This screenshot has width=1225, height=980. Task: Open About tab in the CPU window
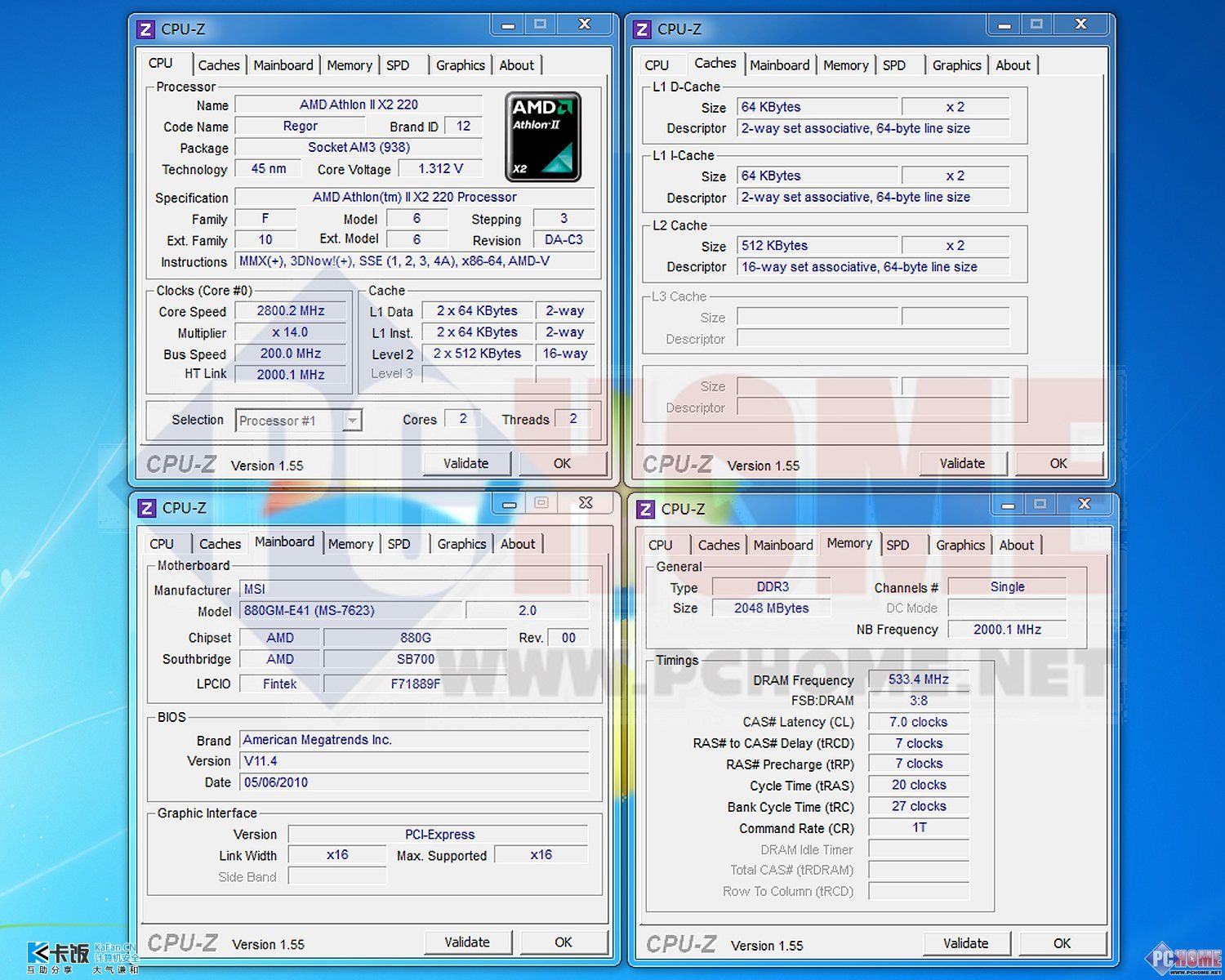(517, 65)
